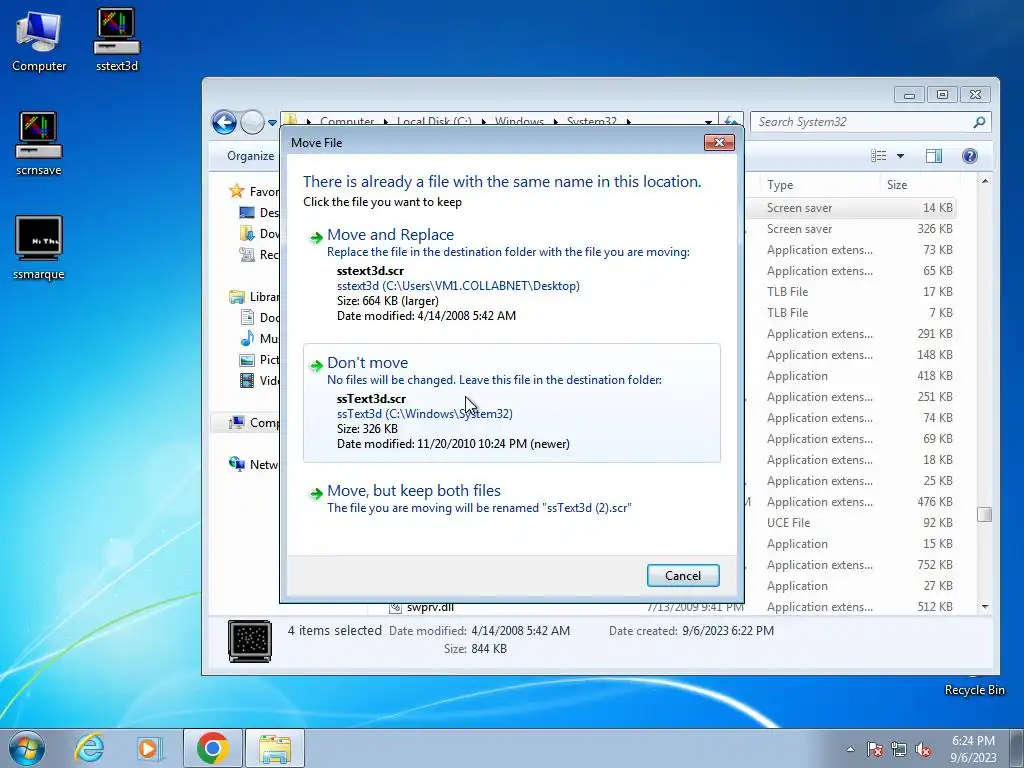Click the muted volume tray icon
1024x768 pixels.
(x=923, y=749)
